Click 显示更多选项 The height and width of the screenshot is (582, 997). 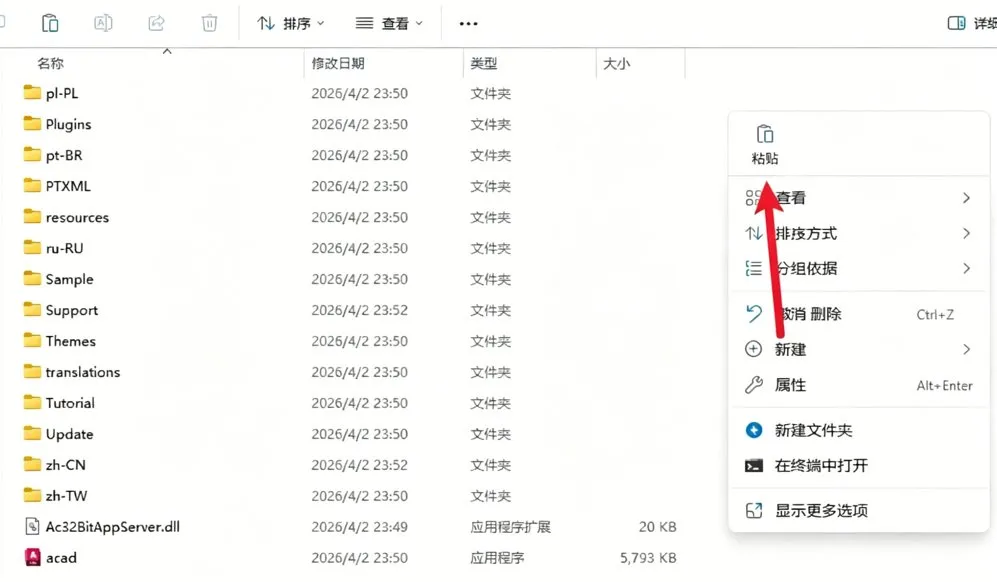point(858,510)
